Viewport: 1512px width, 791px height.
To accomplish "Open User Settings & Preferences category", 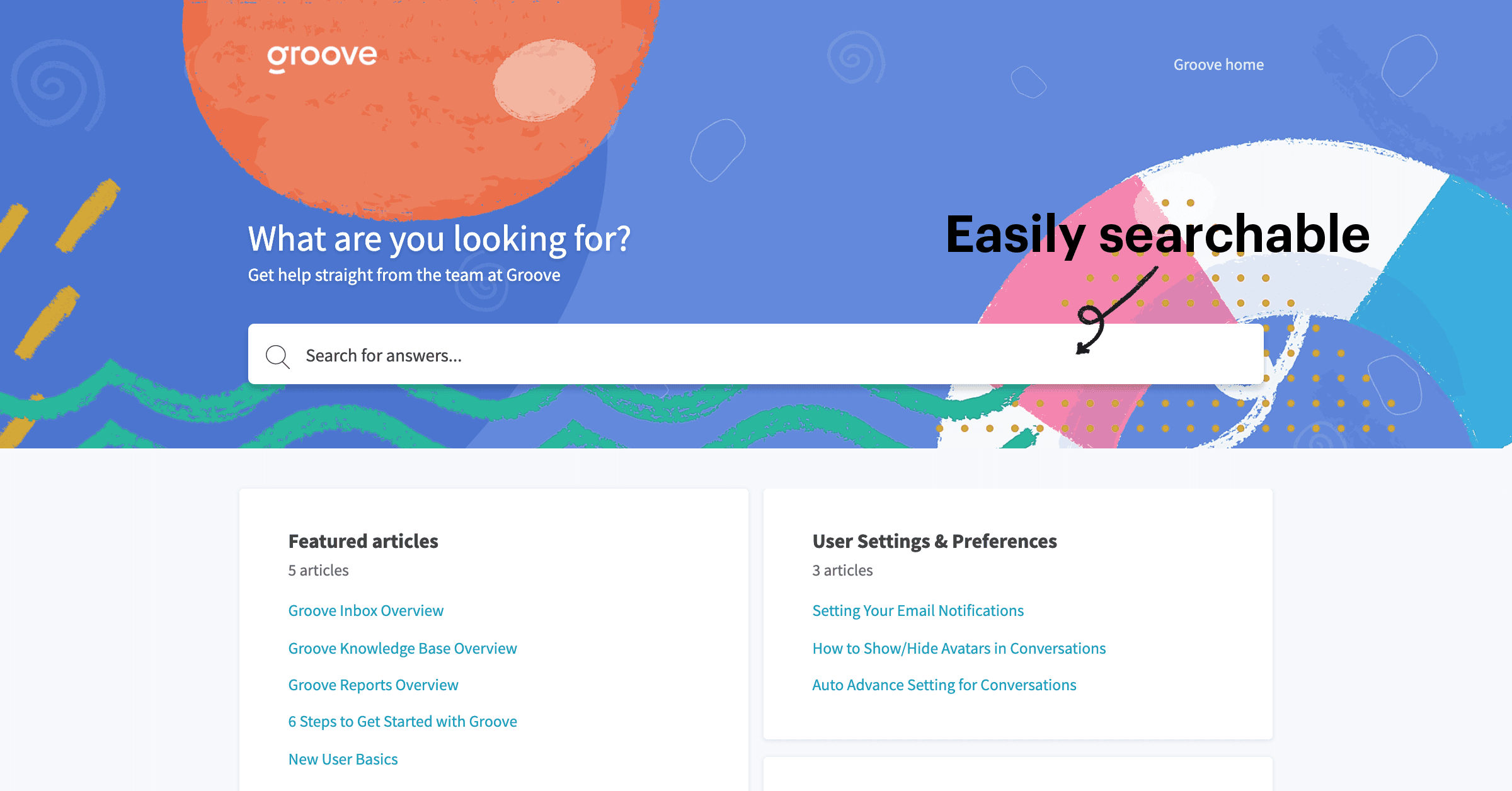I will [934, 541].
